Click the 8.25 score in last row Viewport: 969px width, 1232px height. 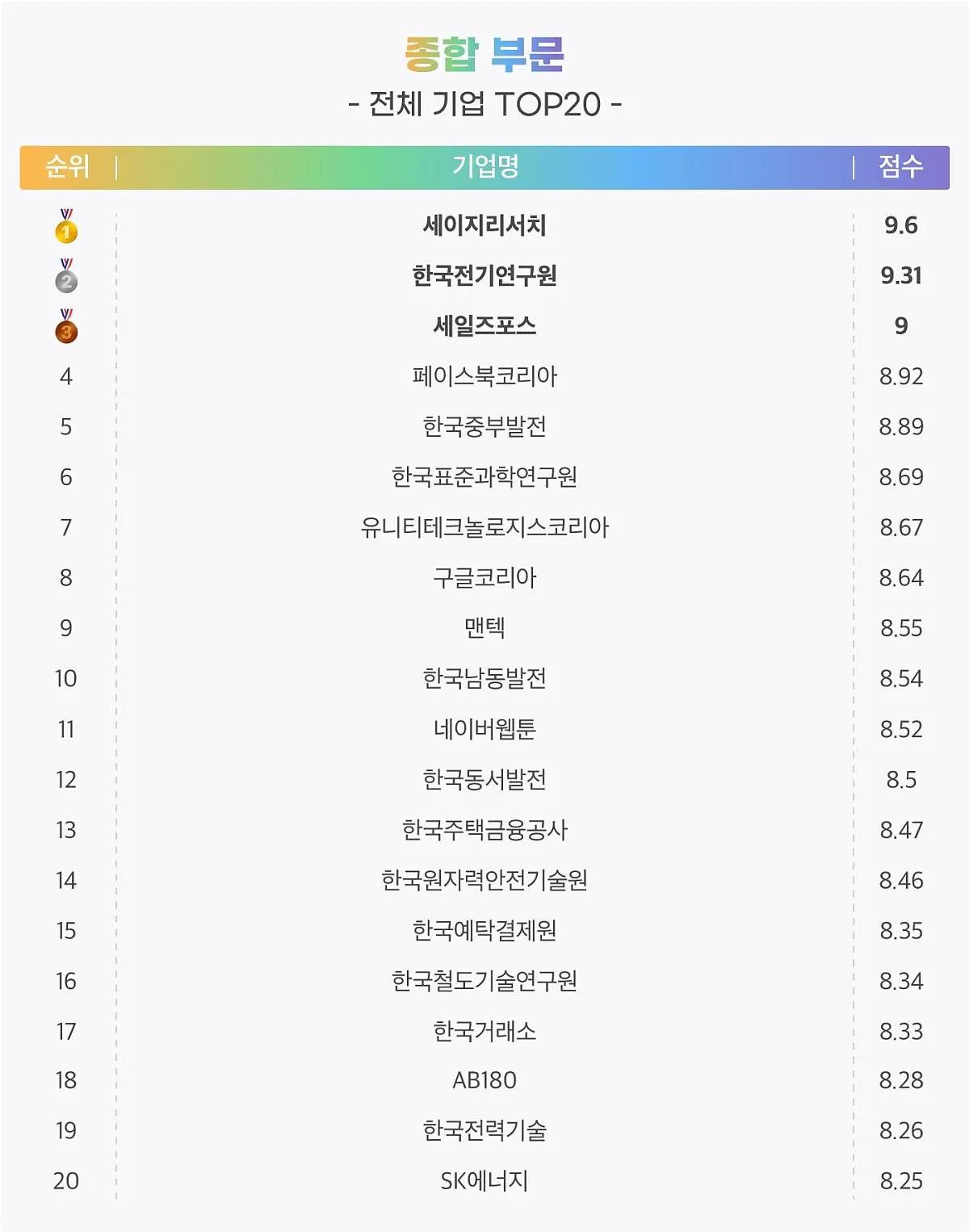(x=900, y=1181)
